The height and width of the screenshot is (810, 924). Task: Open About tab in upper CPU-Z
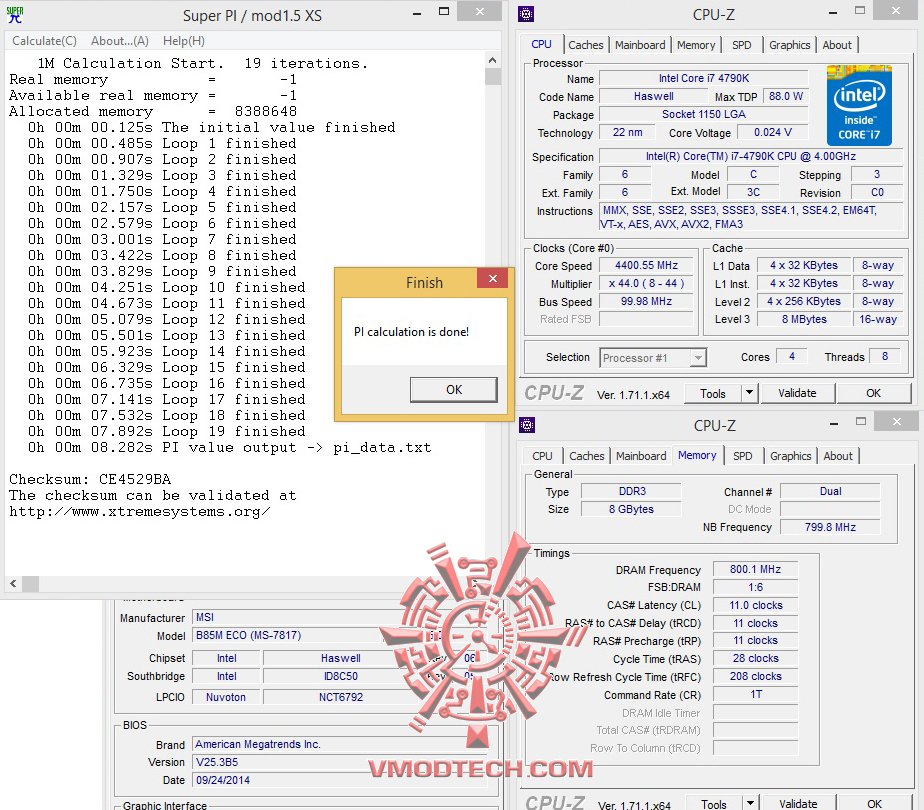[837, 45]
